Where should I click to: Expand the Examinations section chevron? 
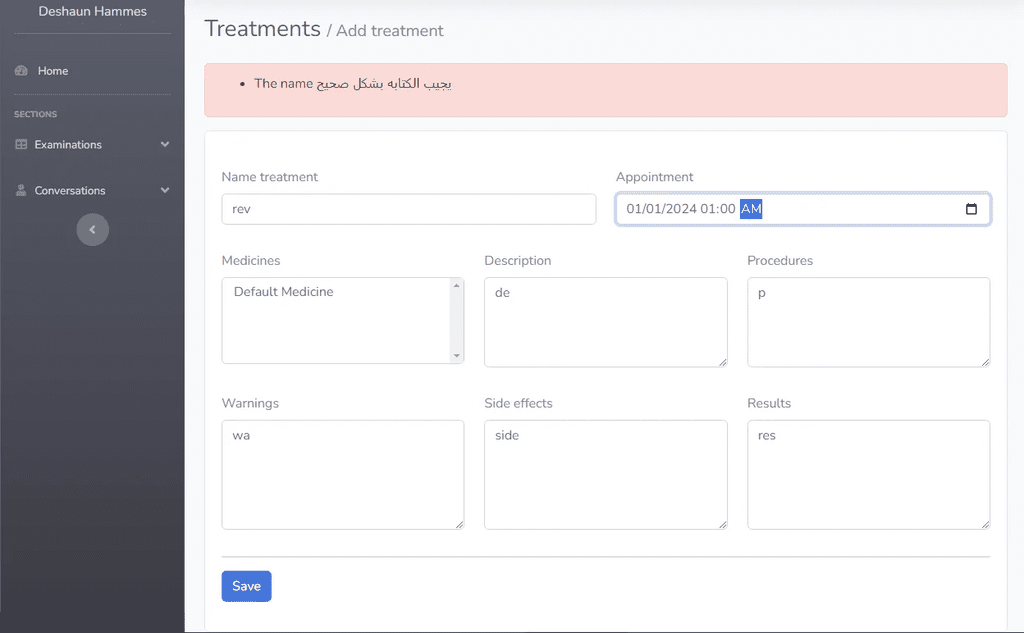(165, 144)
